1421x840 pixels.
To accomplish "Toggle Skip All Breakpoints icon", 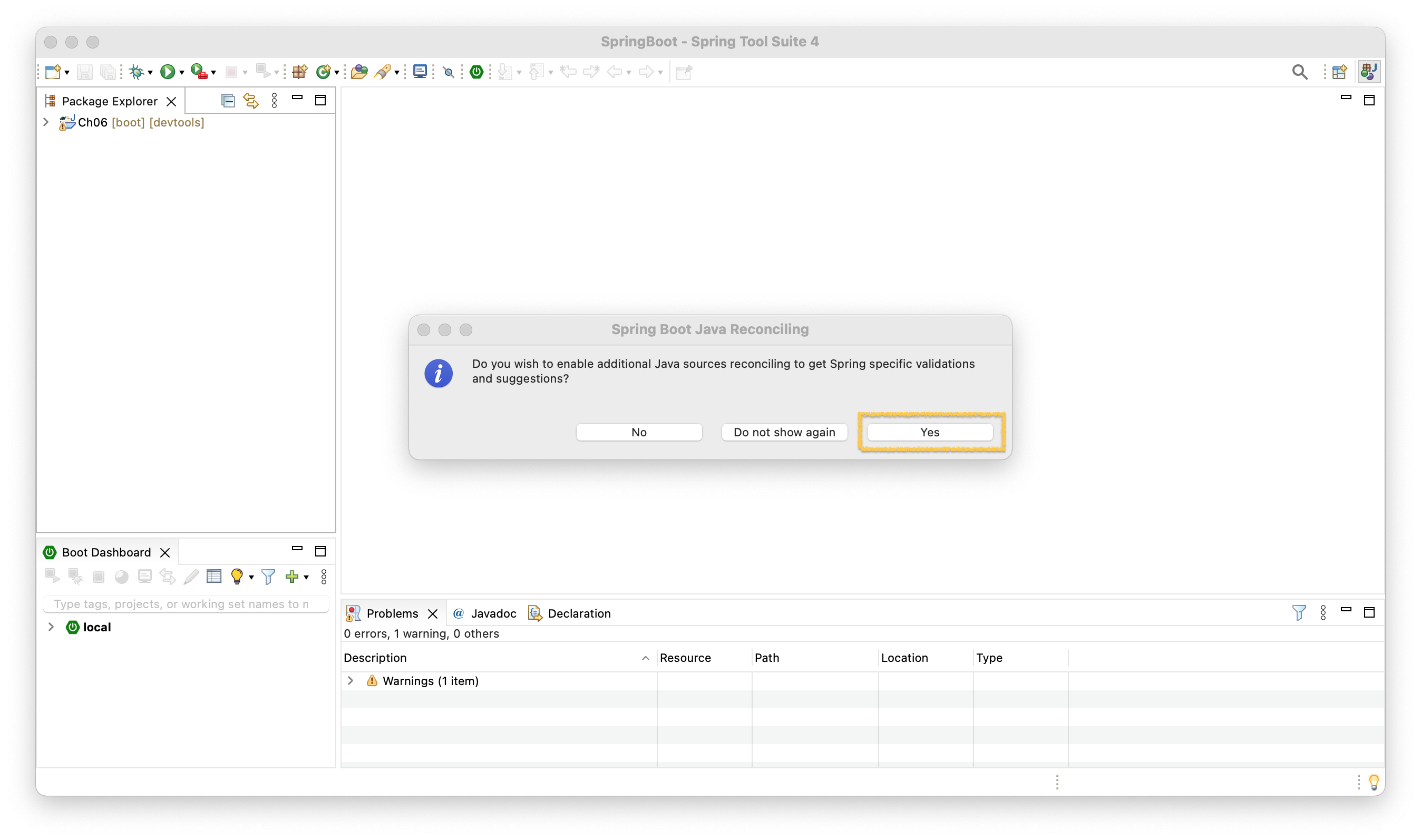I will pyautogui.click(x=449, y=72).
